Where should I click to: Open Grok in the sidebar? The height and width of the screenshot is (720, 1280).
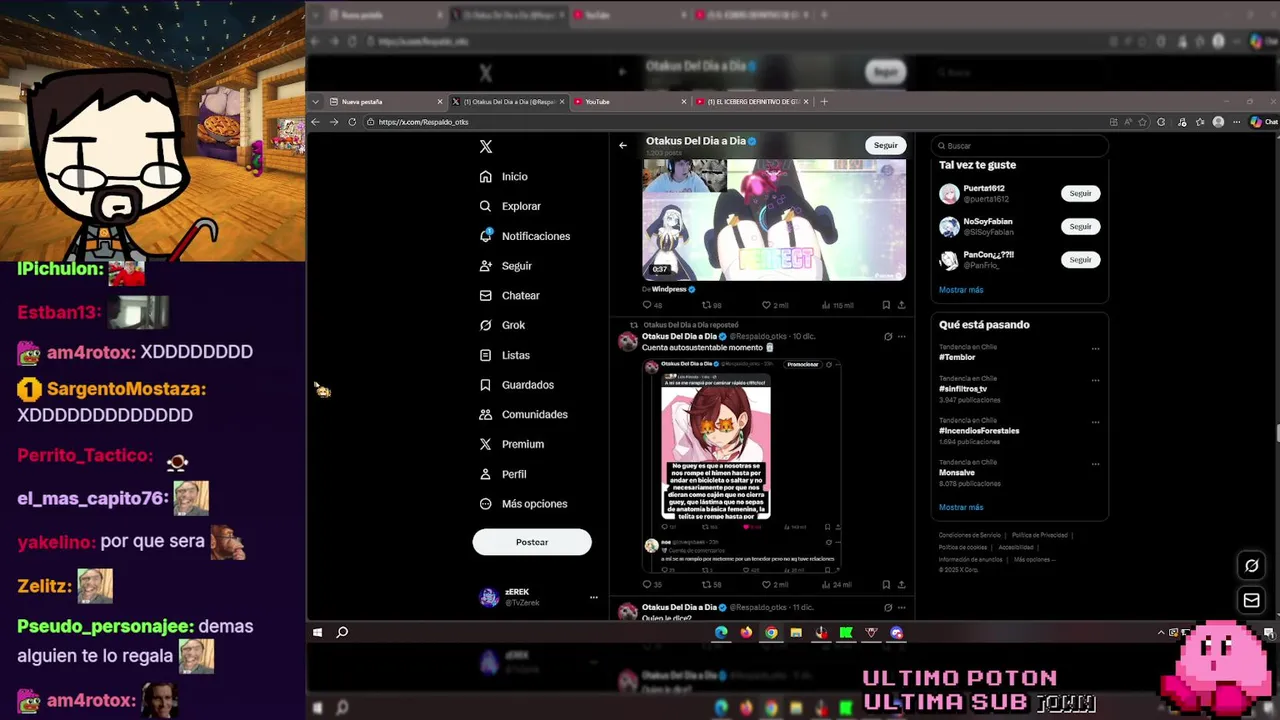point(502,325)
